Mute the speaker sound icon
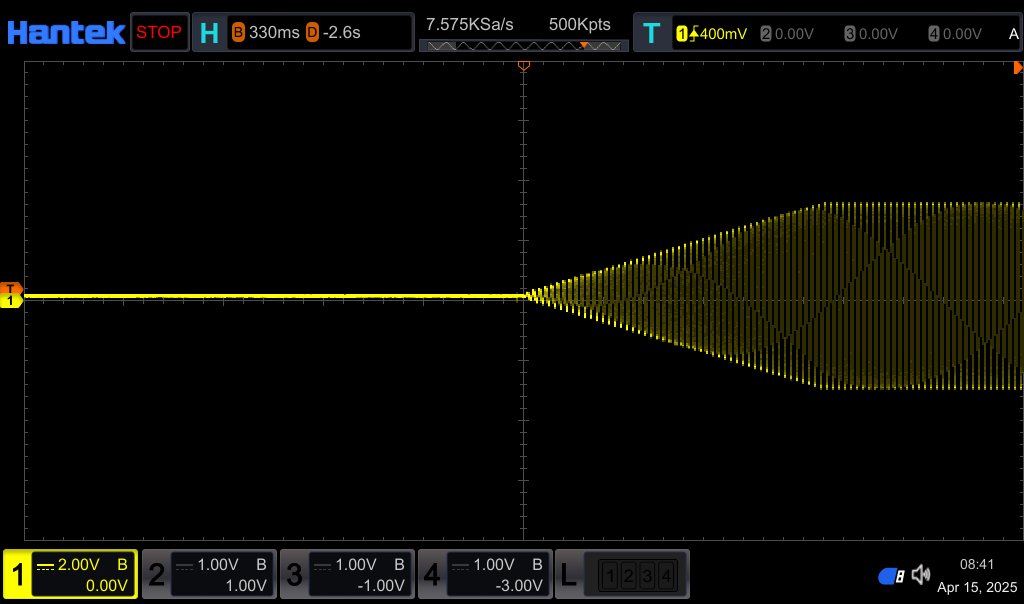This screenshot has width=1024, height=604. click(x=921, y=574)
